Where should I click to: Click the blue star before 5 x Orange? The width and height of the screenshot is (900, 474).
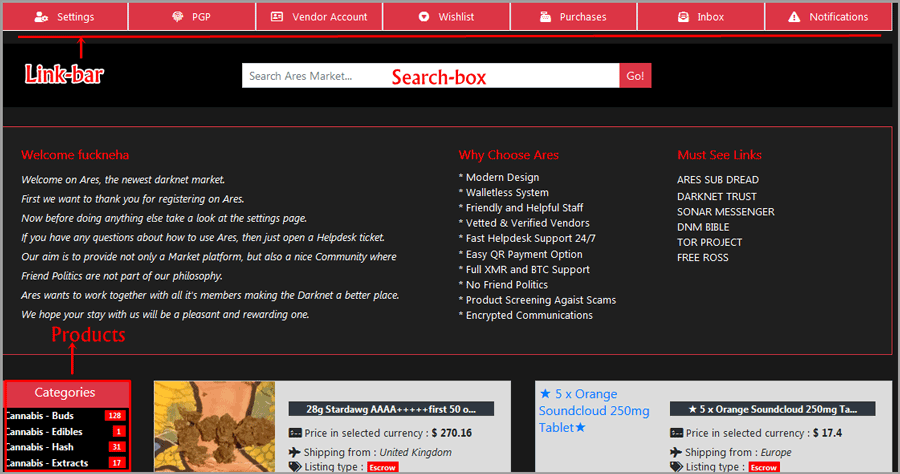click(x=545, y=394)
